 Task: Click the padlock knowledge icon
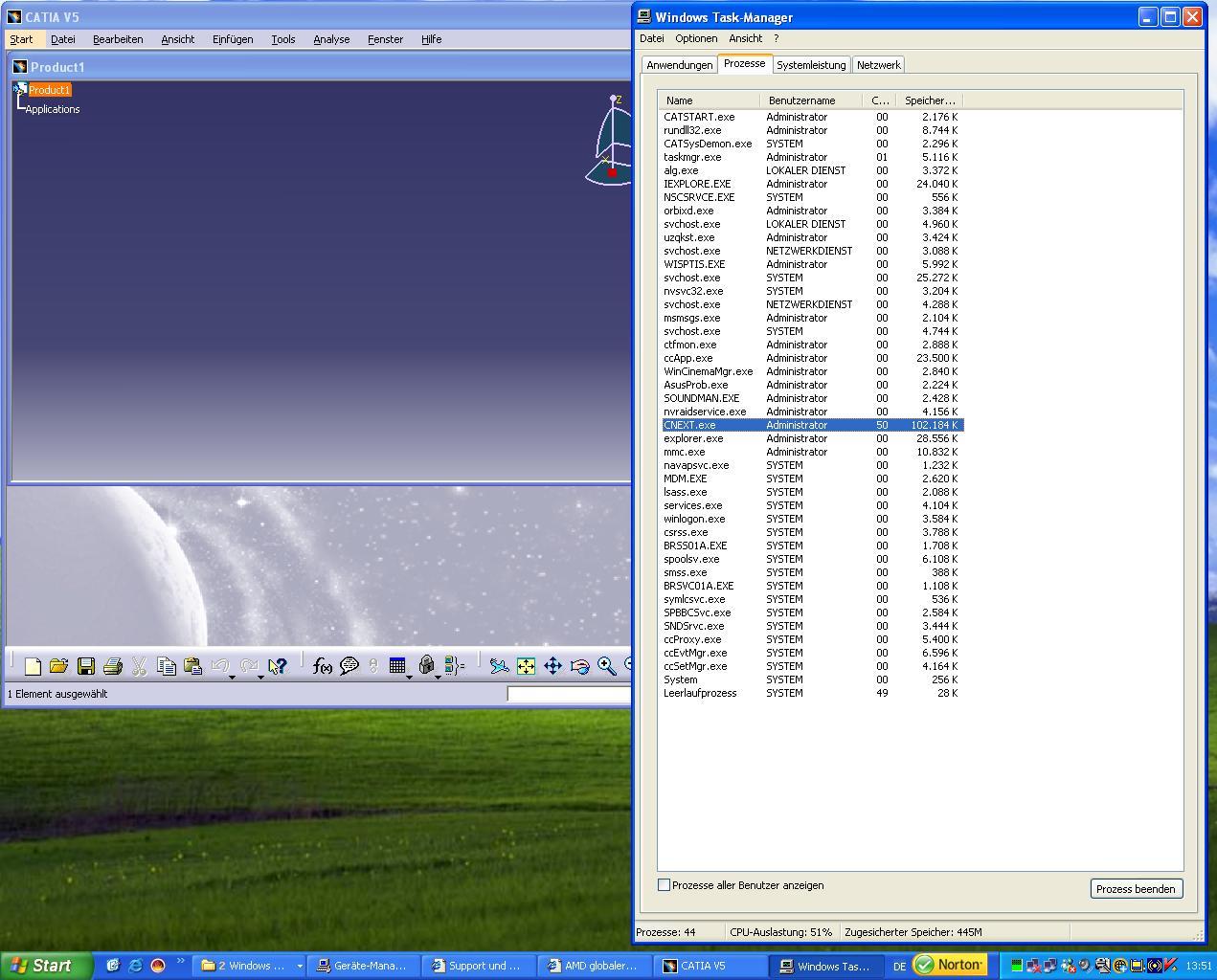click(426, 666)
